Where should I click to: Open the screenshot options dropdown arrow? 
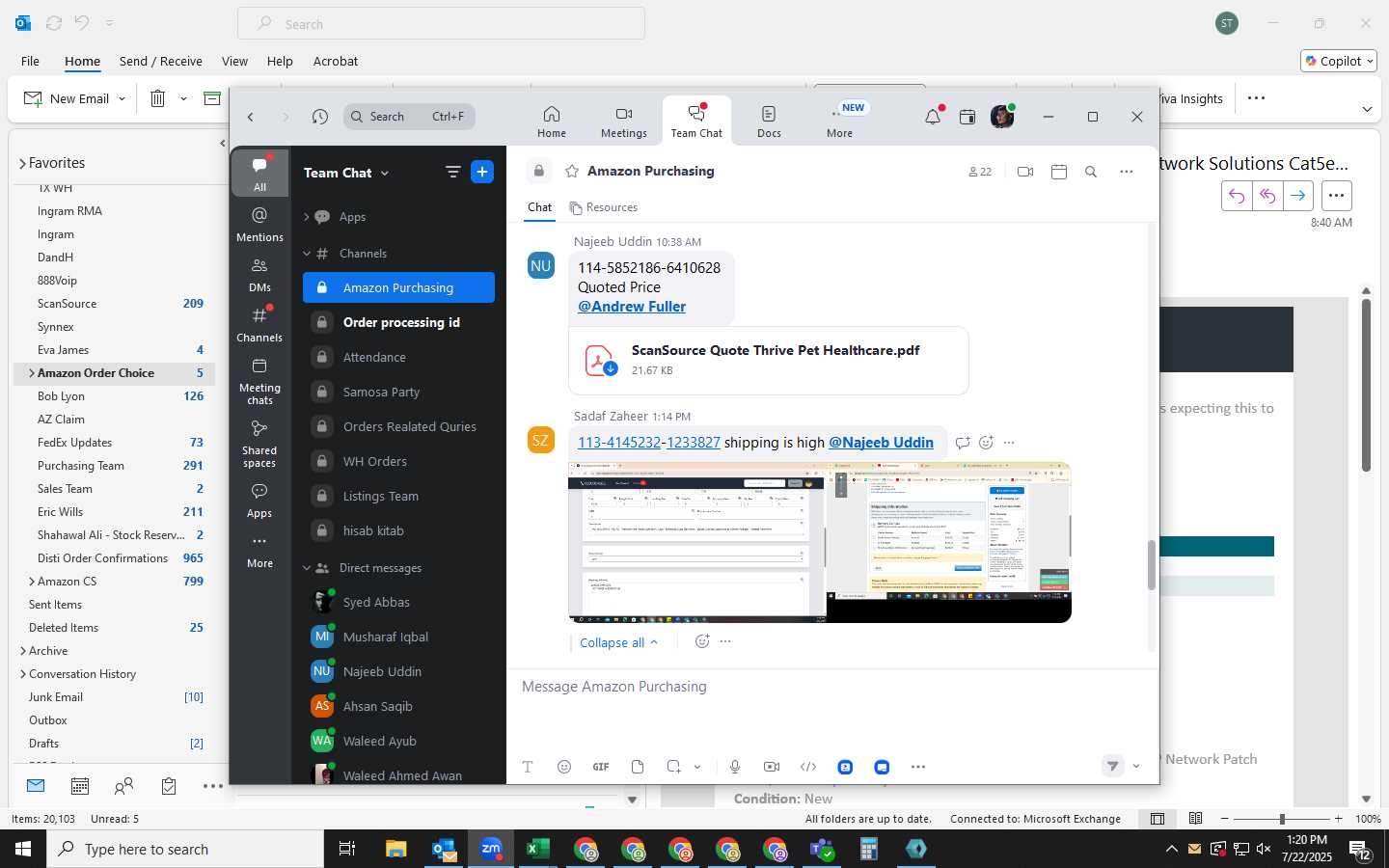pyautogui.click(x=697, y=767)
